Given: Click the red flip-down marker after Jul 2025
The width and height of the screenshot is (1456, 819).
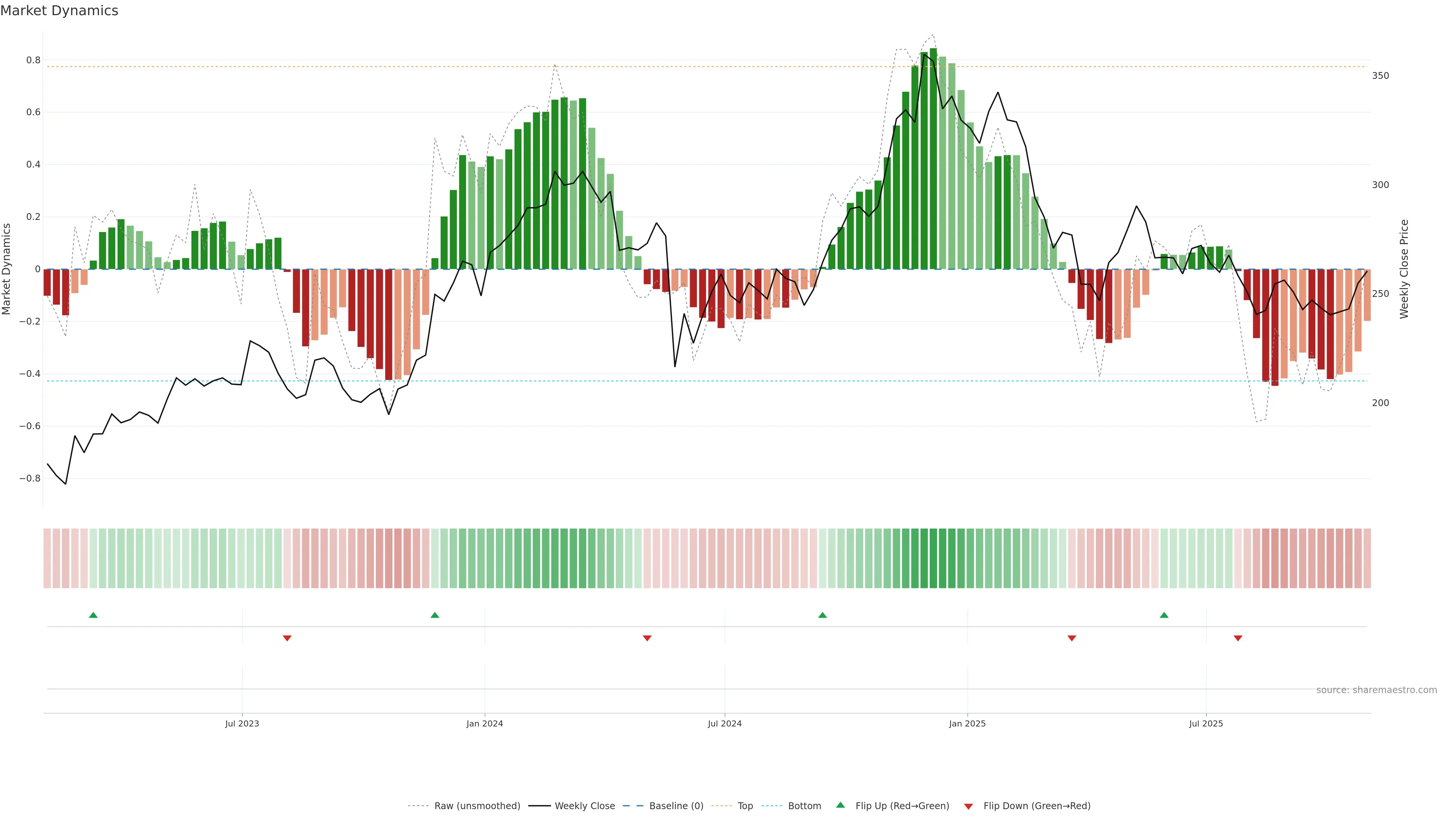Looking at the screenshot, I should (x=1238, y=638).
